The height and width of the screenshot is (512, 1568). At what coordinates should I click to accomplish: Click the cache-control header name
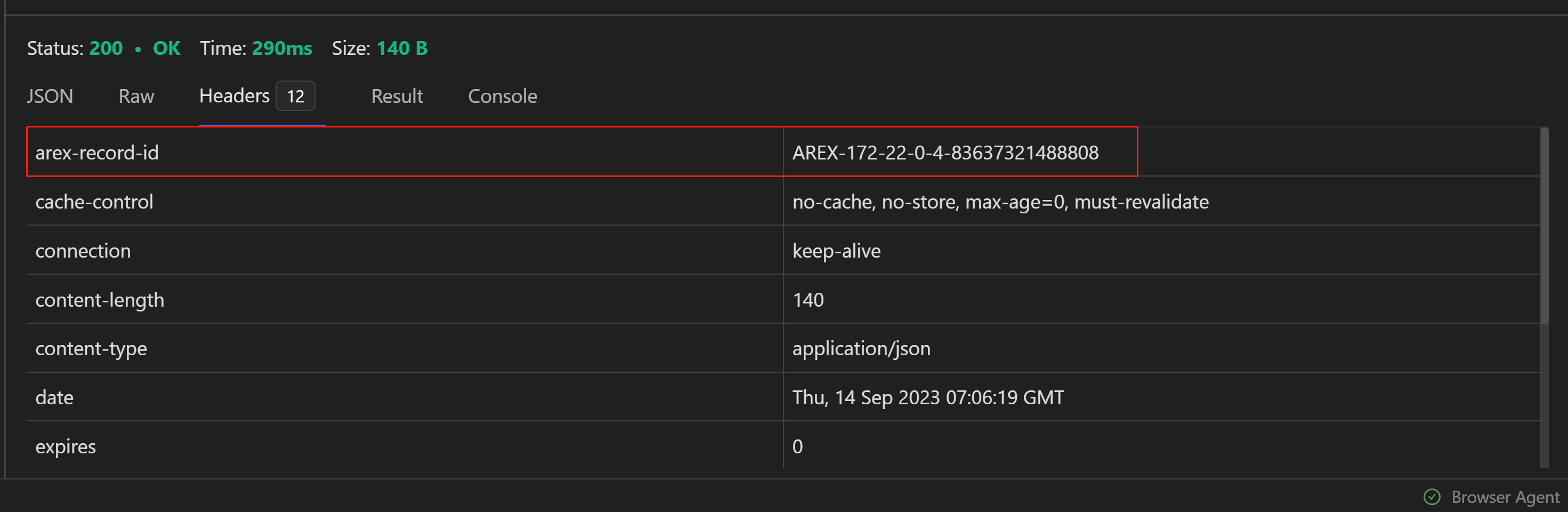[x=94, y=202]
